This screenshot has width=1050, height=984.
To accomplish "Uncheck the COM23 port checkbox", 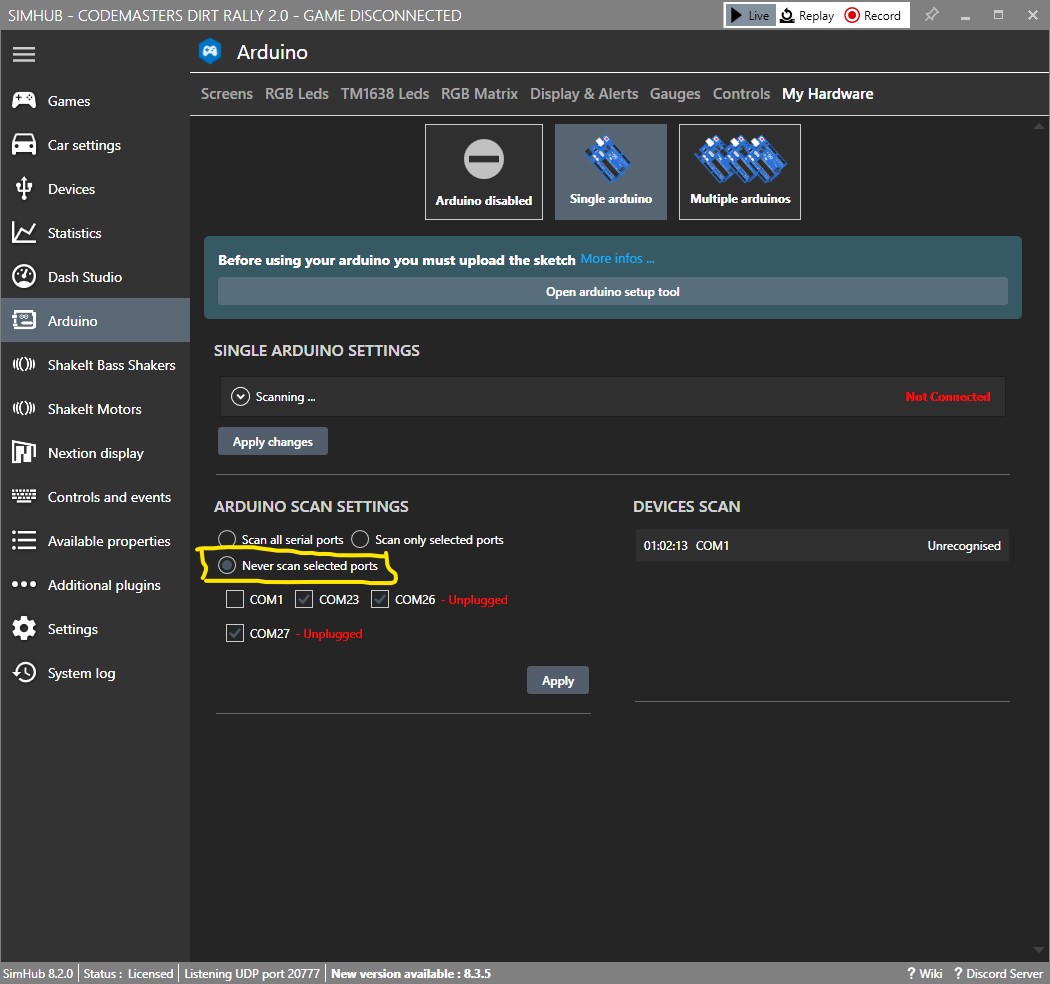I will coord(304,599).
